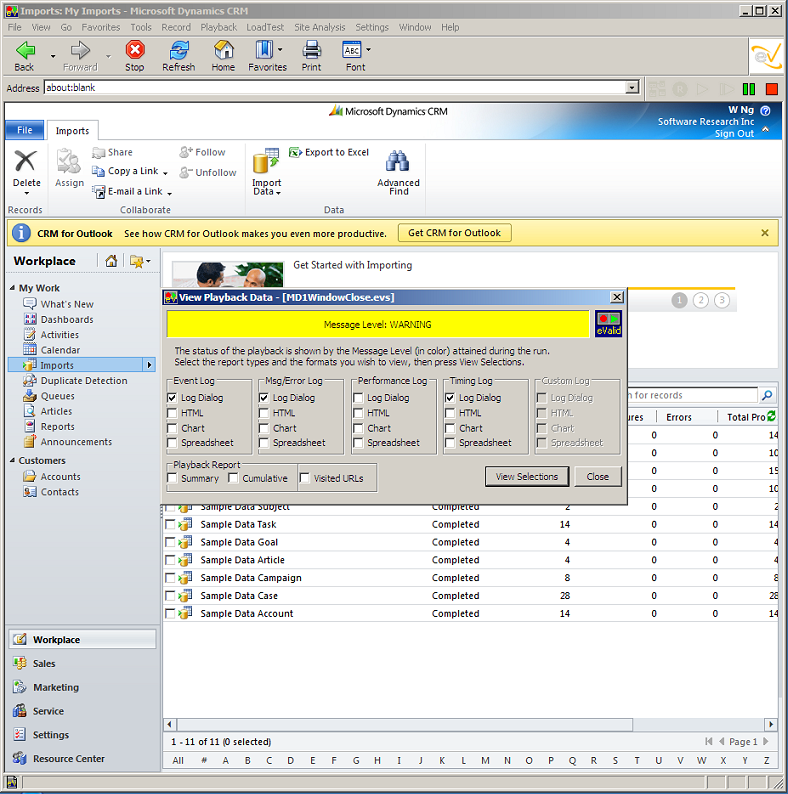Click the Font toolbar icon

352,50
